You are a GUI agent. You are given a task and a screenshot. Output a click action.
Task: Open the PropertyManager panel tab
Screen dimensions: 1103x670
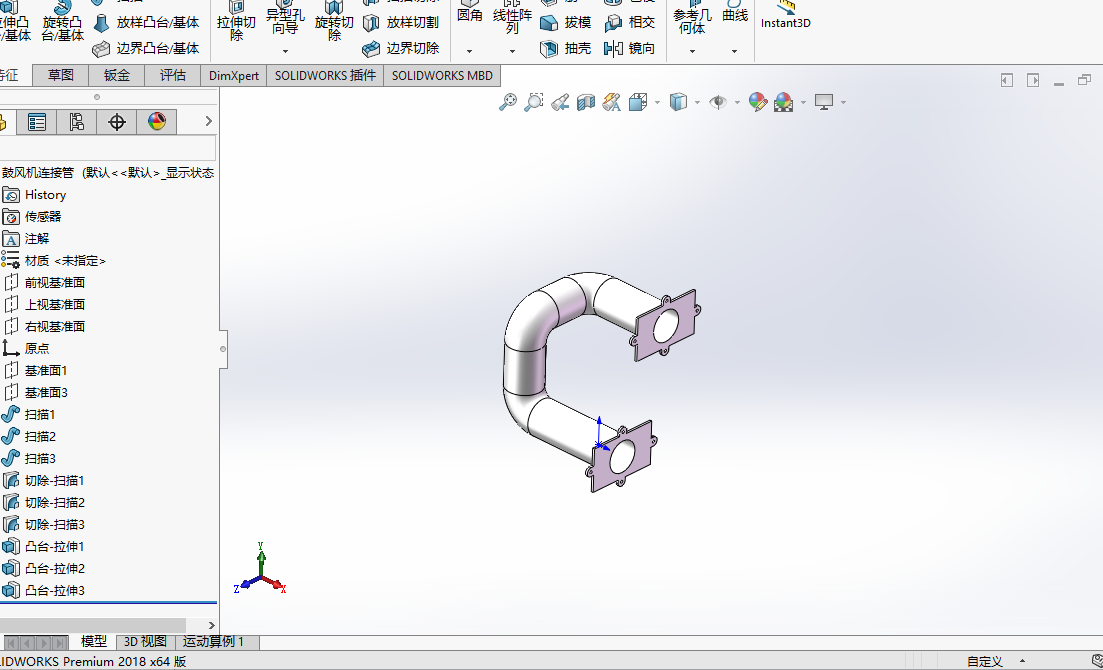(x=37, y=122)
